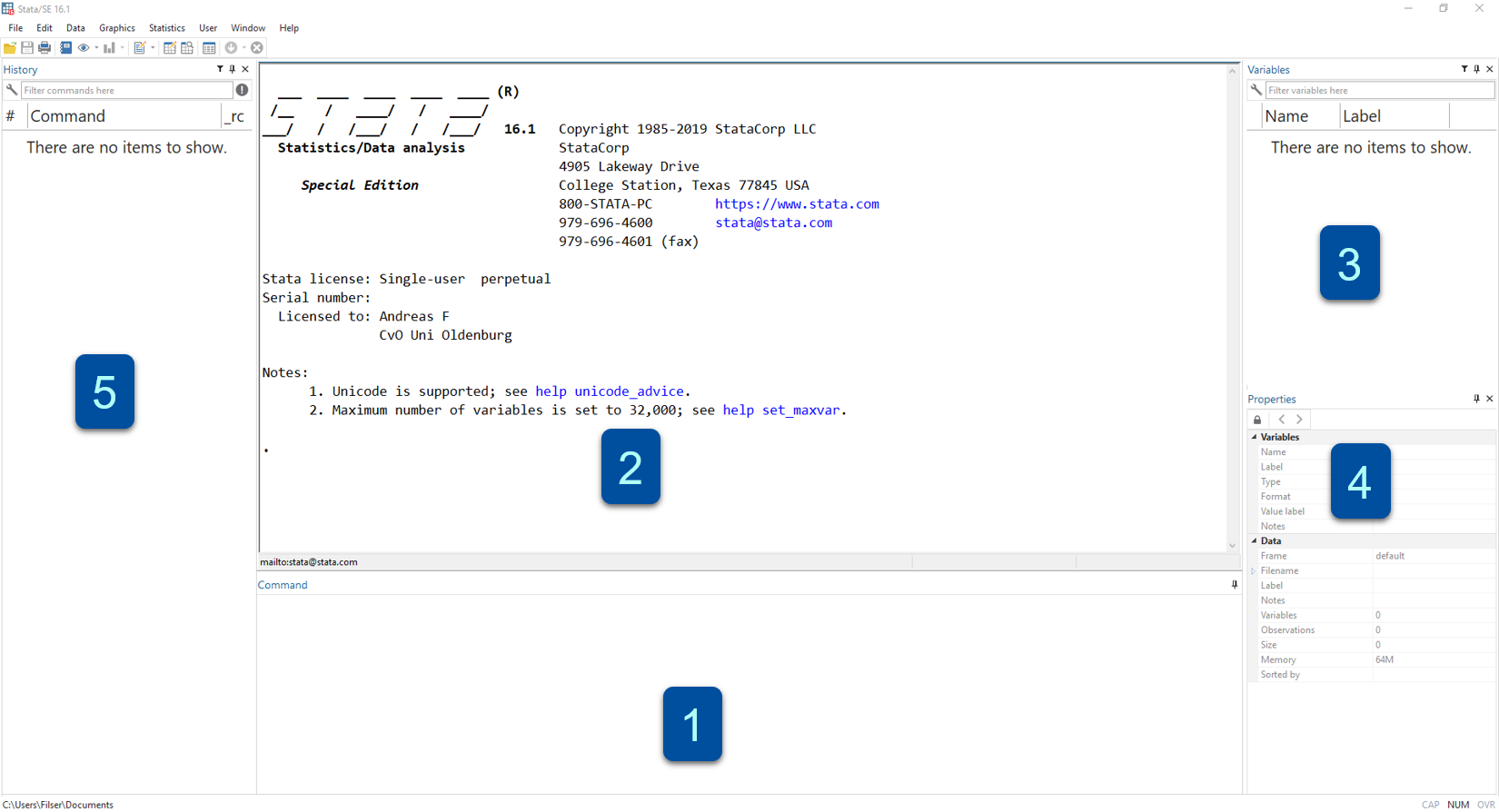Click the Print icon in toolbar
1499x812 pixels.
(45, 47)
